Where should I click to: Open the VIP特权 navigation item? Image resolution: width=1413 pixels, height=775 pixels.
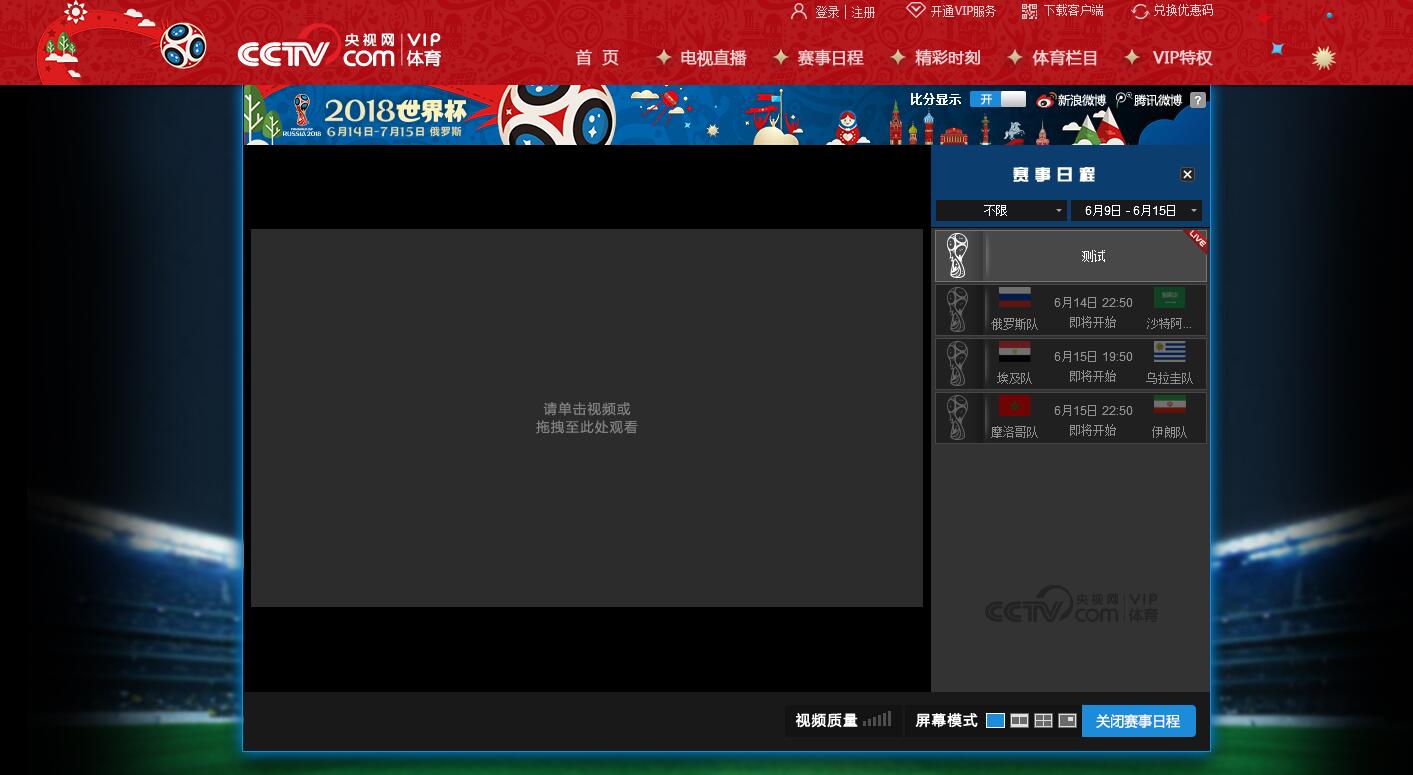tap(1182, 58)
